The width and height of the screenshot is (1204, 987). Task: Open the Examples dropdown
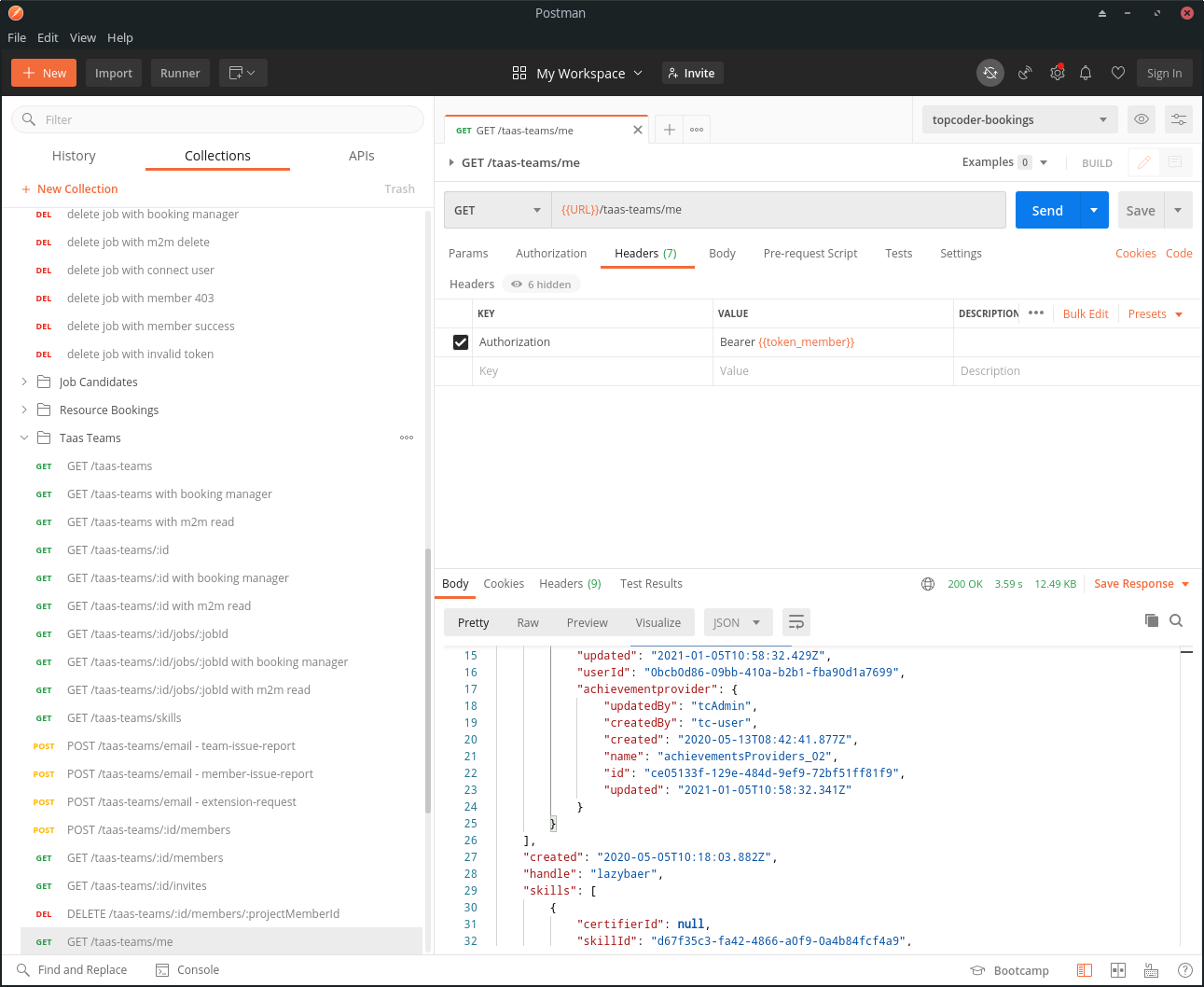pyautogui.click(x=1005, y=162)
